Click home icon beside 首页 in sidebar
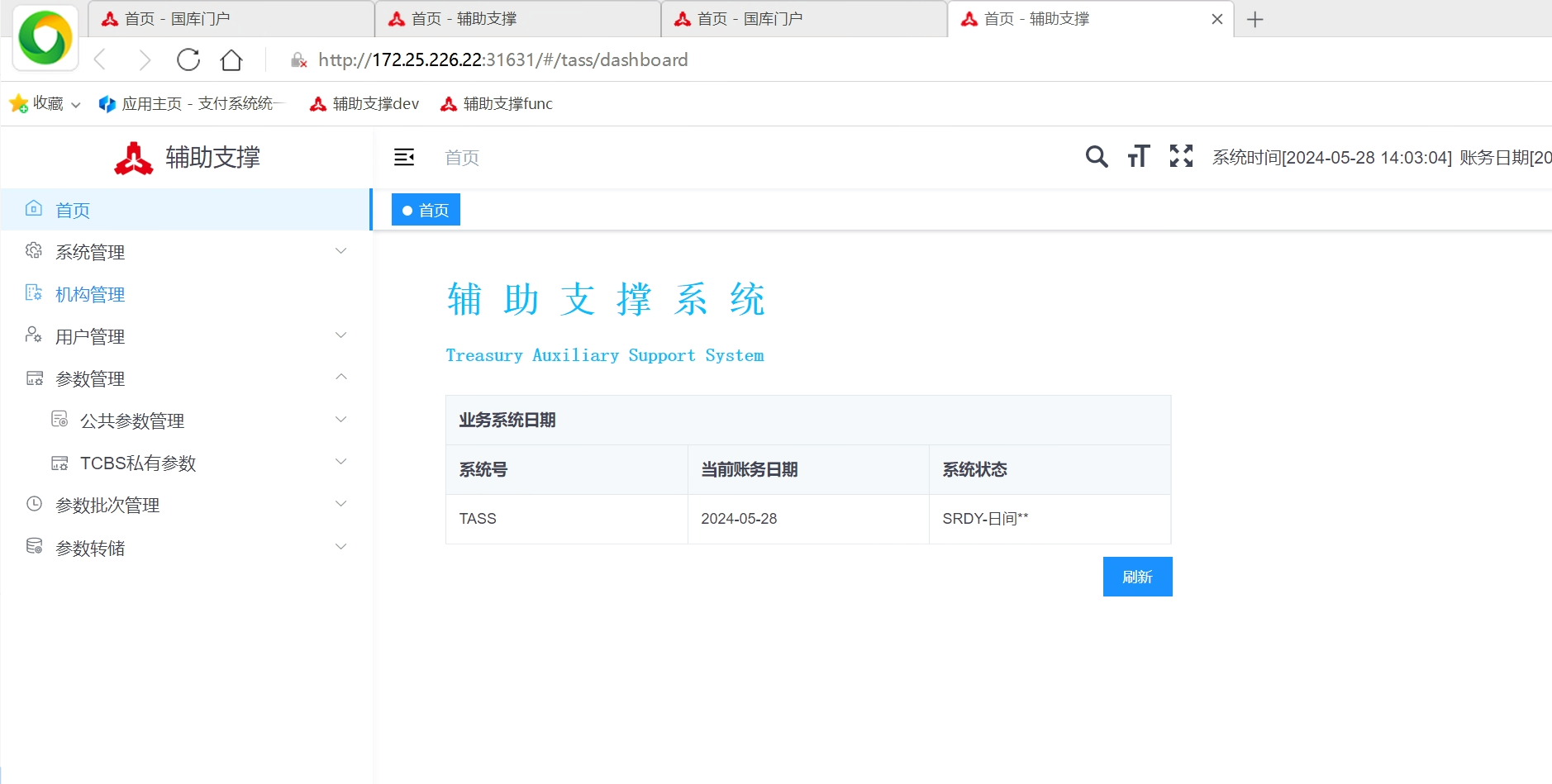 click(x=34, y=208)
